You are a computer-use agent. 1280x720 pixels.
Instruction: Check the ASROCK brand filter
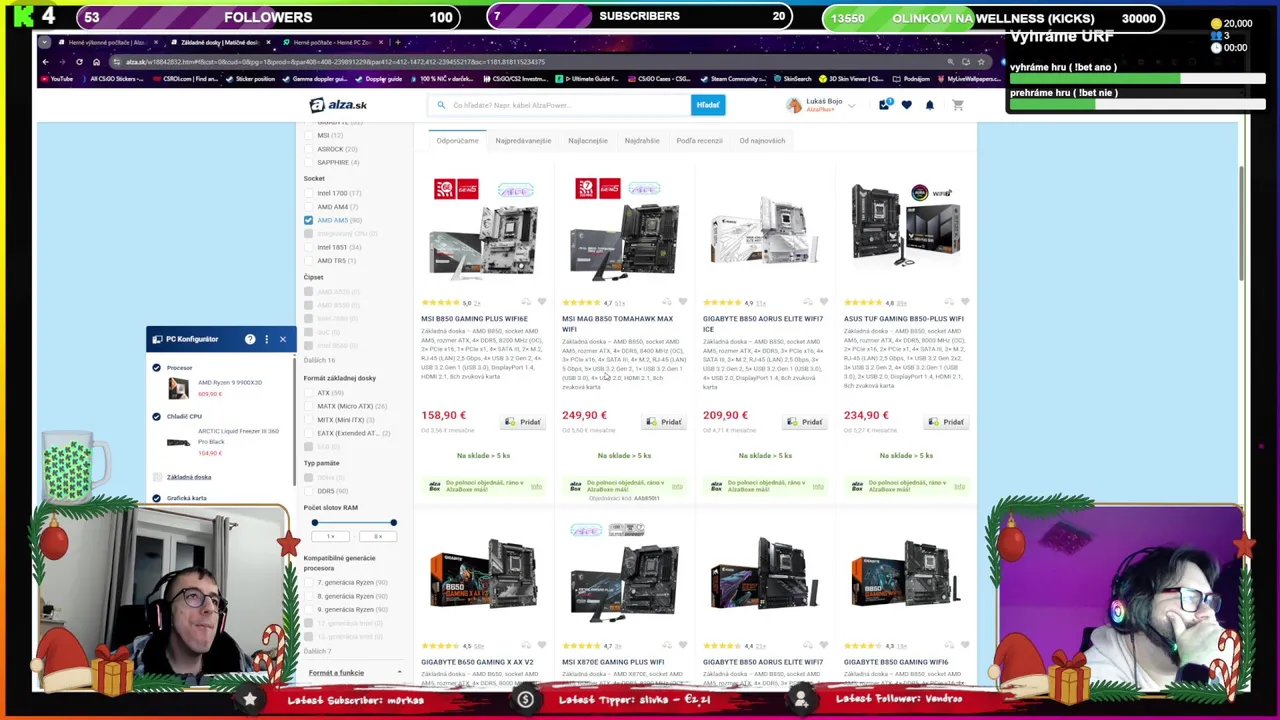point(308,149)
